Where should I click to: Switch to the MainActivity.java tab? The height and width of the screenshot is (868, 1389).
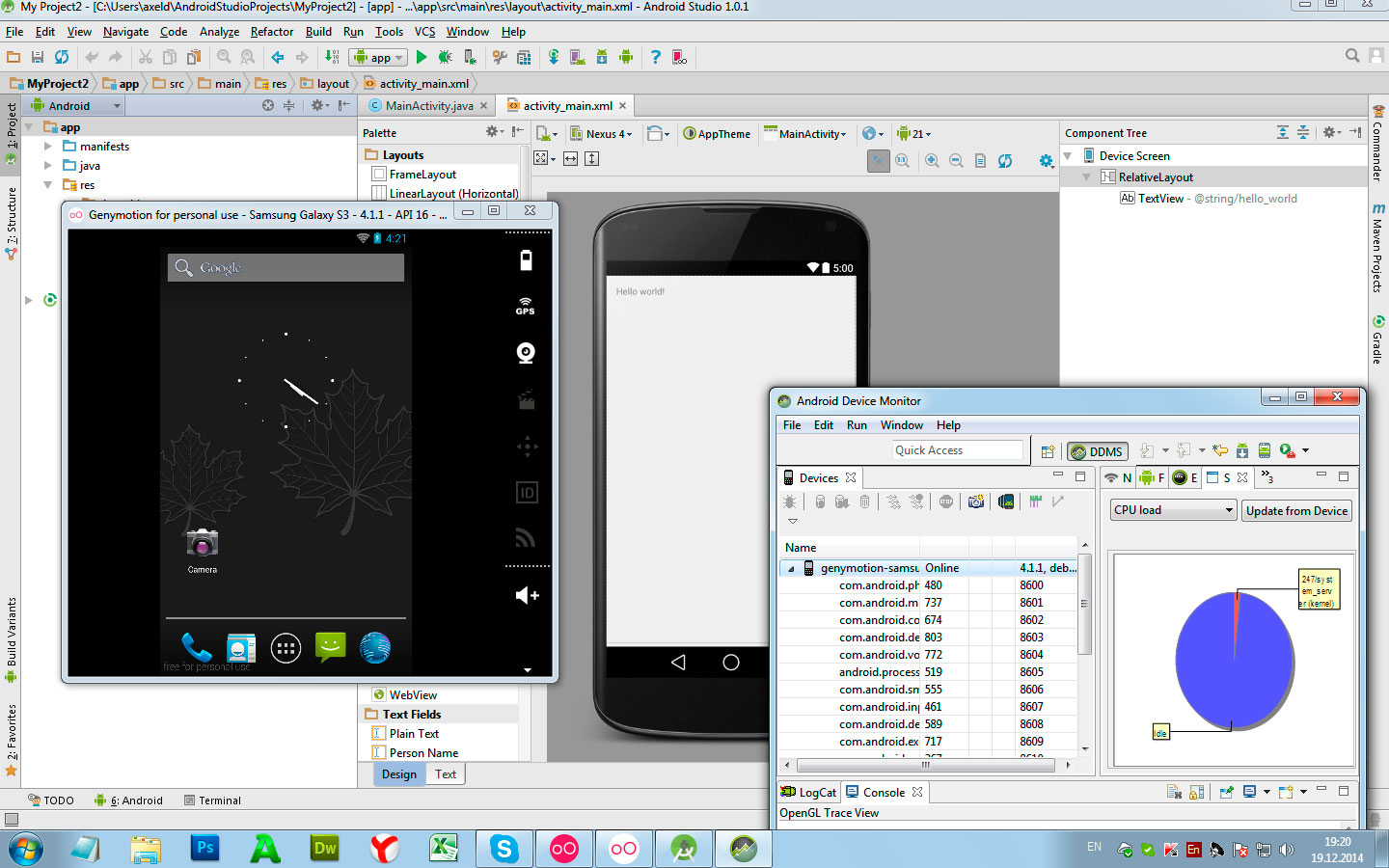pyautogui.click(x=429, y=106)
